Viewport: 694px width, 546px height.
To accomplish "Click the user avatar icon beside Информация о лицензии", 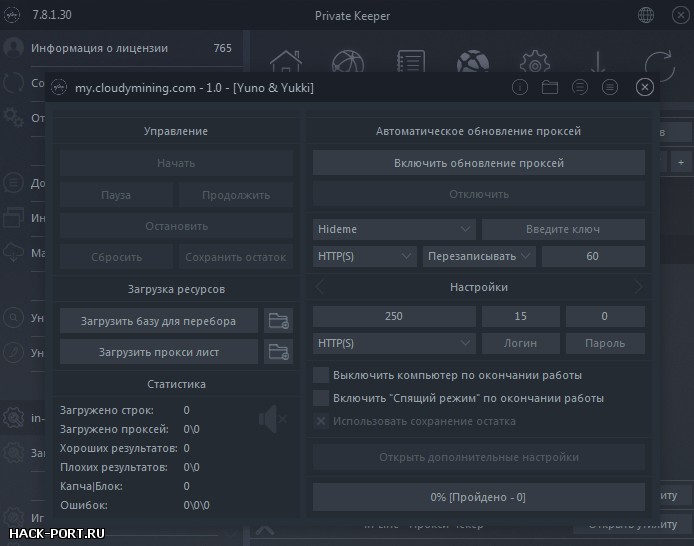I will 13,47.
